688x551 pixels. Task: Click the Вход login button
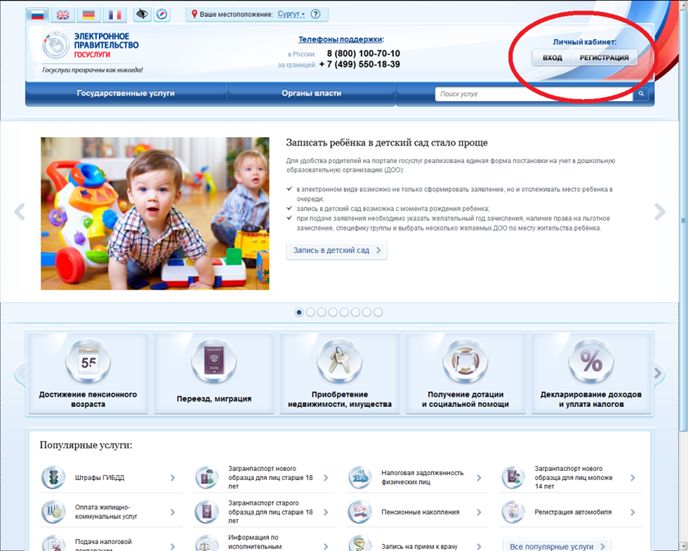tap(552, 58)
